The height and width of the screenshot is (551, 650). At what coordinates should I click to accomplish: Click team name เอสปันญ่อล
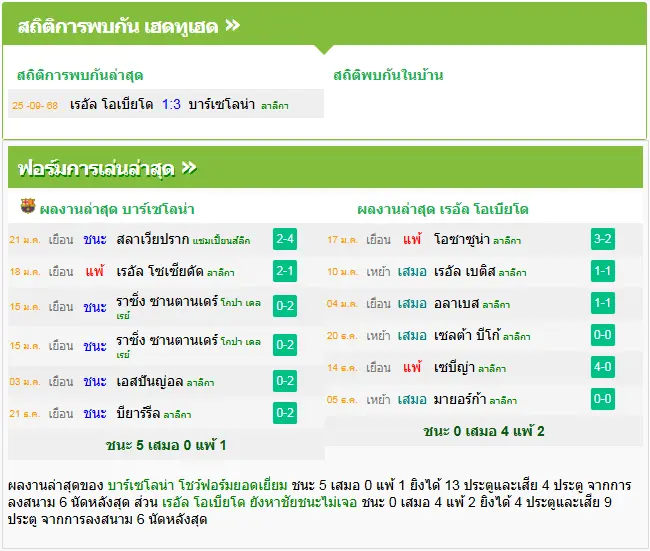pos(150,381)
